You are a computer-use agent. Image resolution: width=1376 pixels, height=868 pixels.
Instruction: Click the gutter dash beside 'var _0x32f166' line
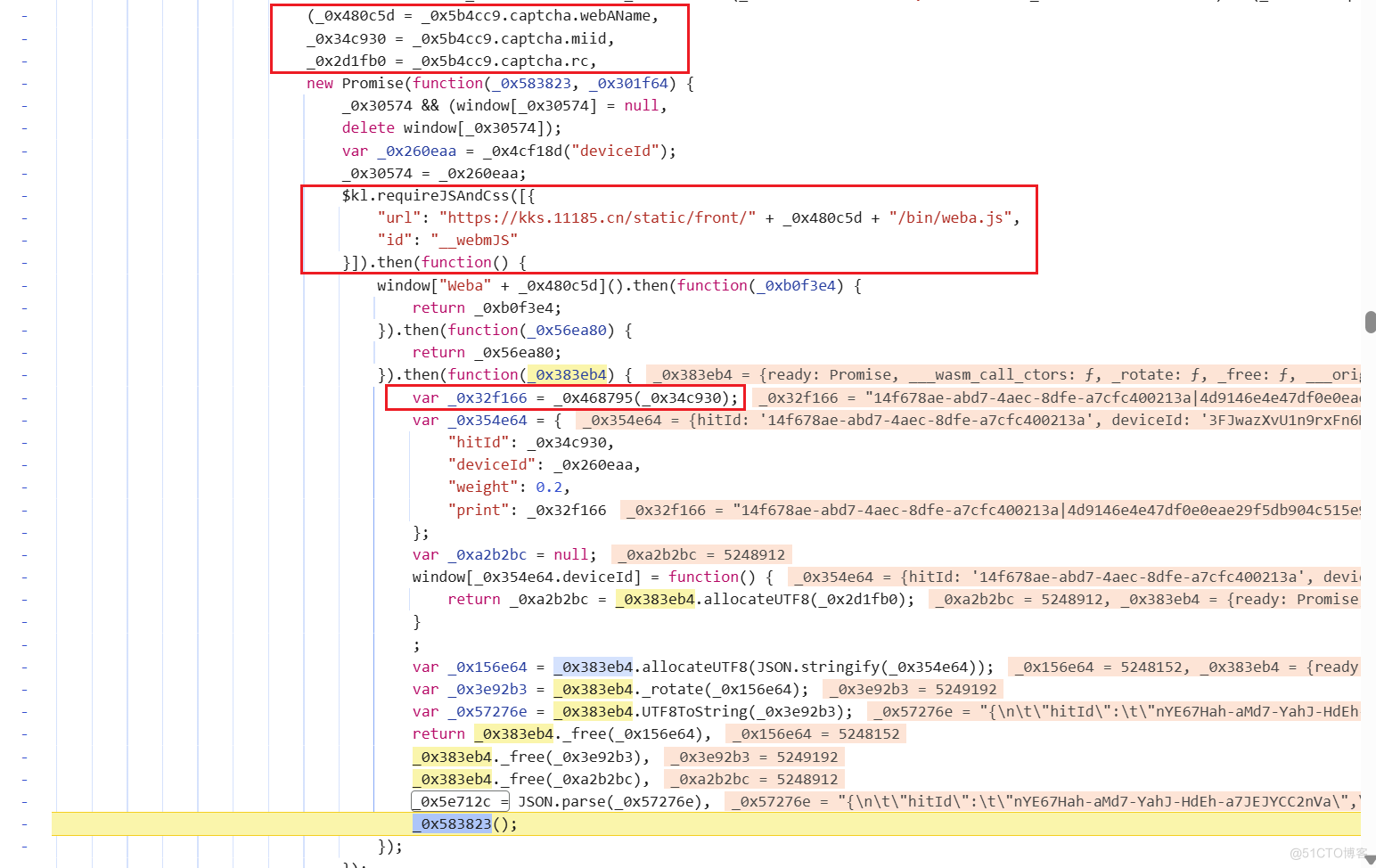24,398
